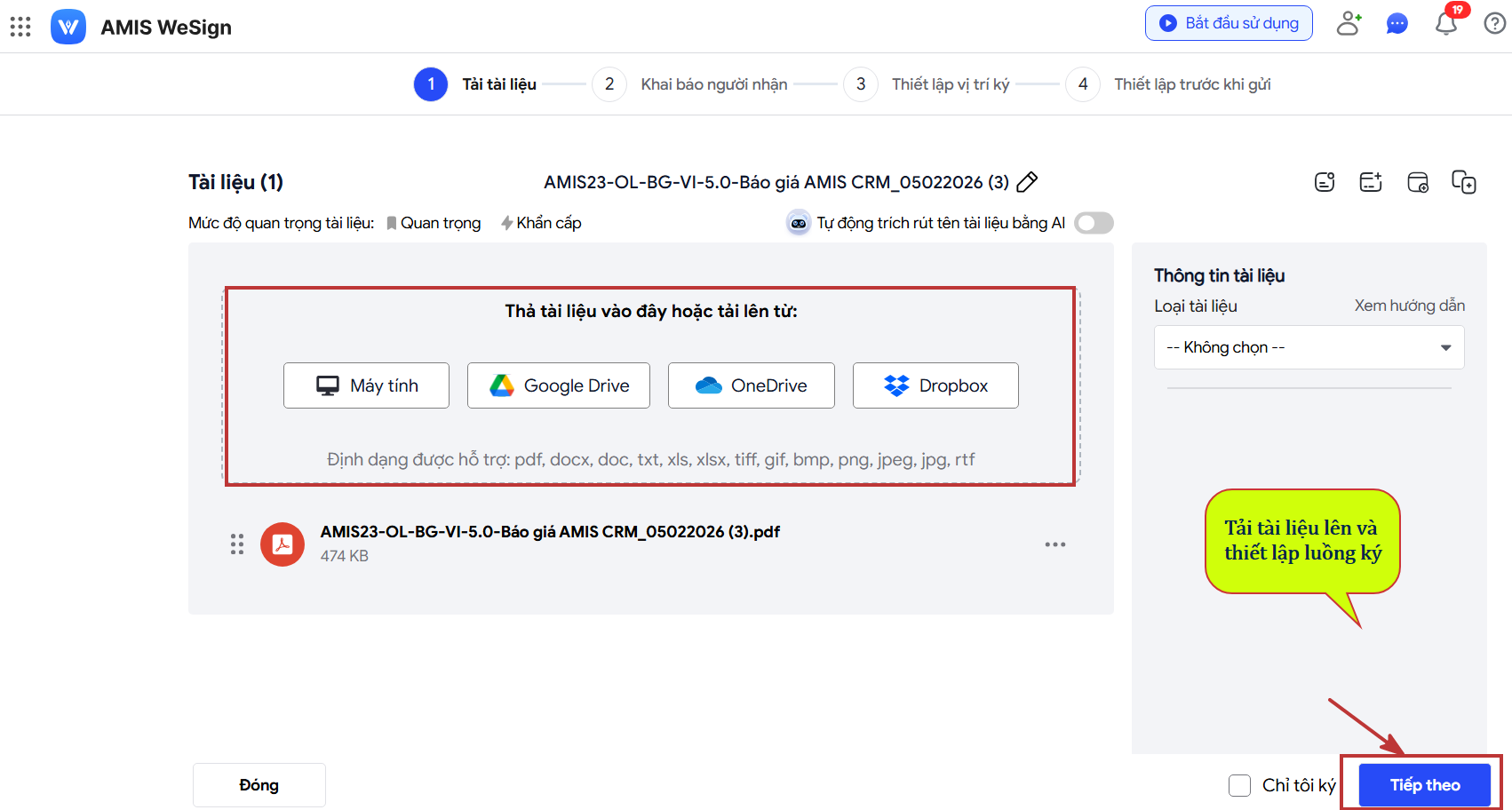This screenshot has height=810, width=1512.
Task: Grab the drag handle of the PDF row
Action: pos(237,544)
